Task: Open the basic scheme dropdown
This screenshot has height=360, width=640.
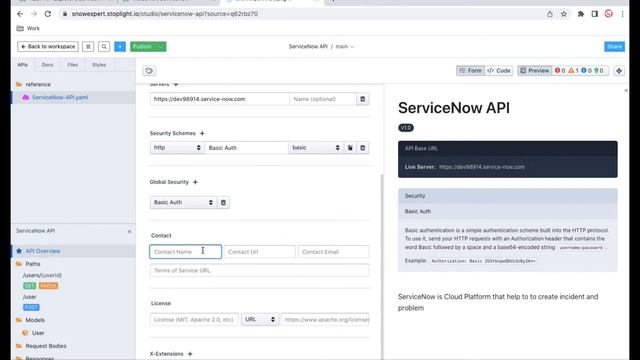Action: tap(316, 148)
